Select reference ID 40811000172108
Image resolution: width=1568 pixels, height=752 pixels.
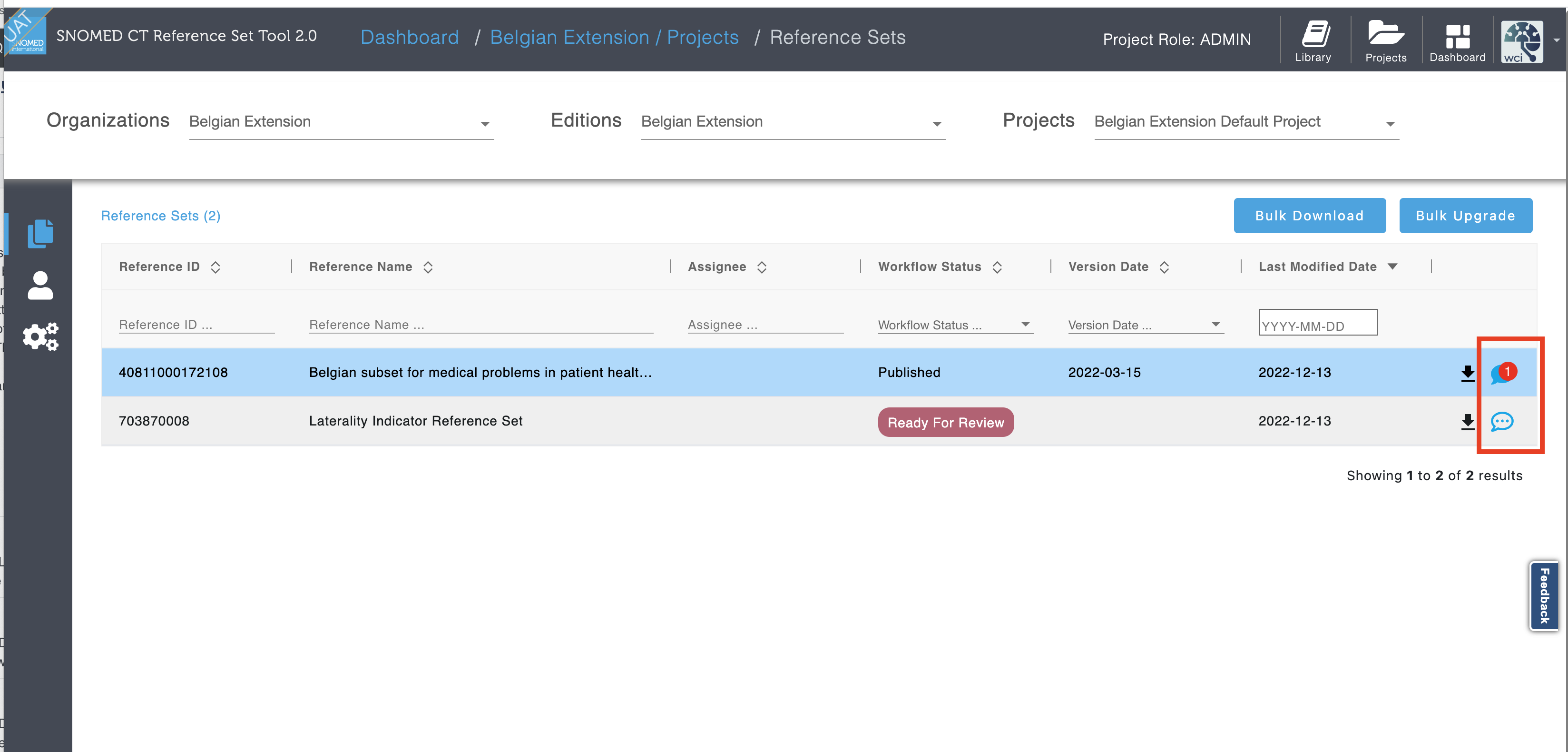174,373
